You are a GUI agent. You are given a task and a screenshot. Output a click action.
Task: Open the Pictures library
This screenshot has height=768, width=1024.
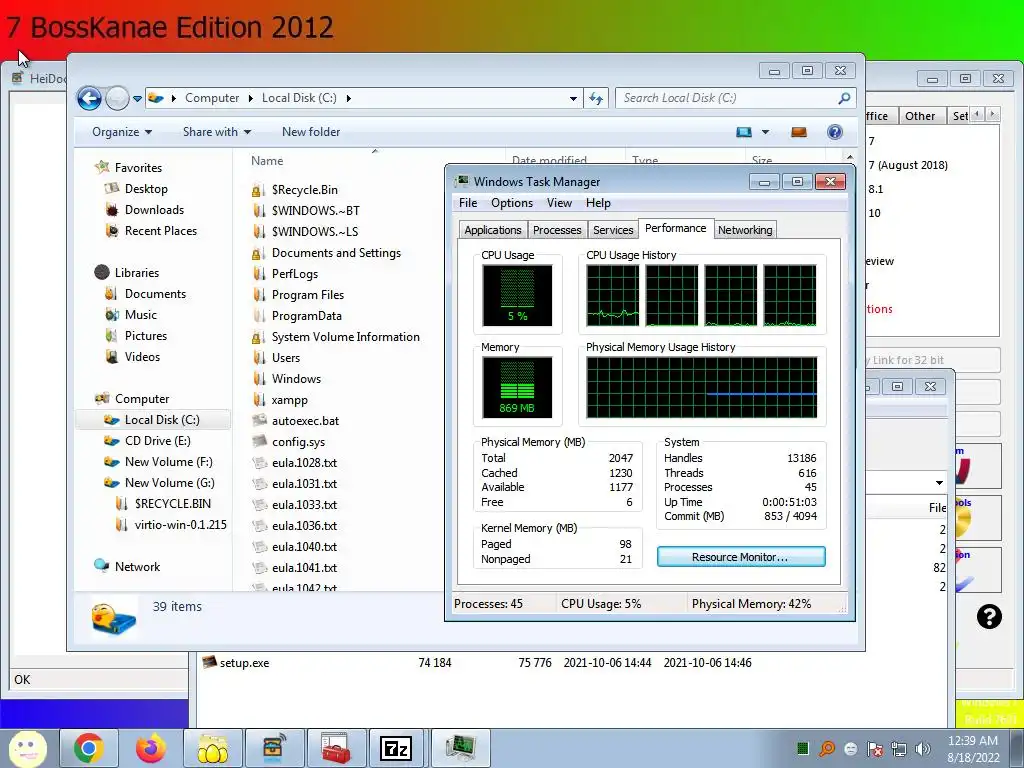pyautogui.click(x=146, y=336)
